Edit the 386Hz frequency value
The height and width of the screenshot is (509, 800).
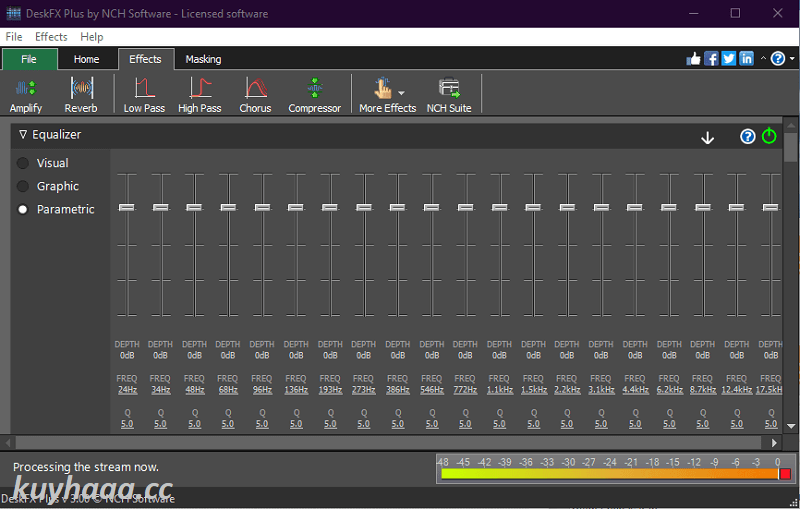[x=397, y=390]
